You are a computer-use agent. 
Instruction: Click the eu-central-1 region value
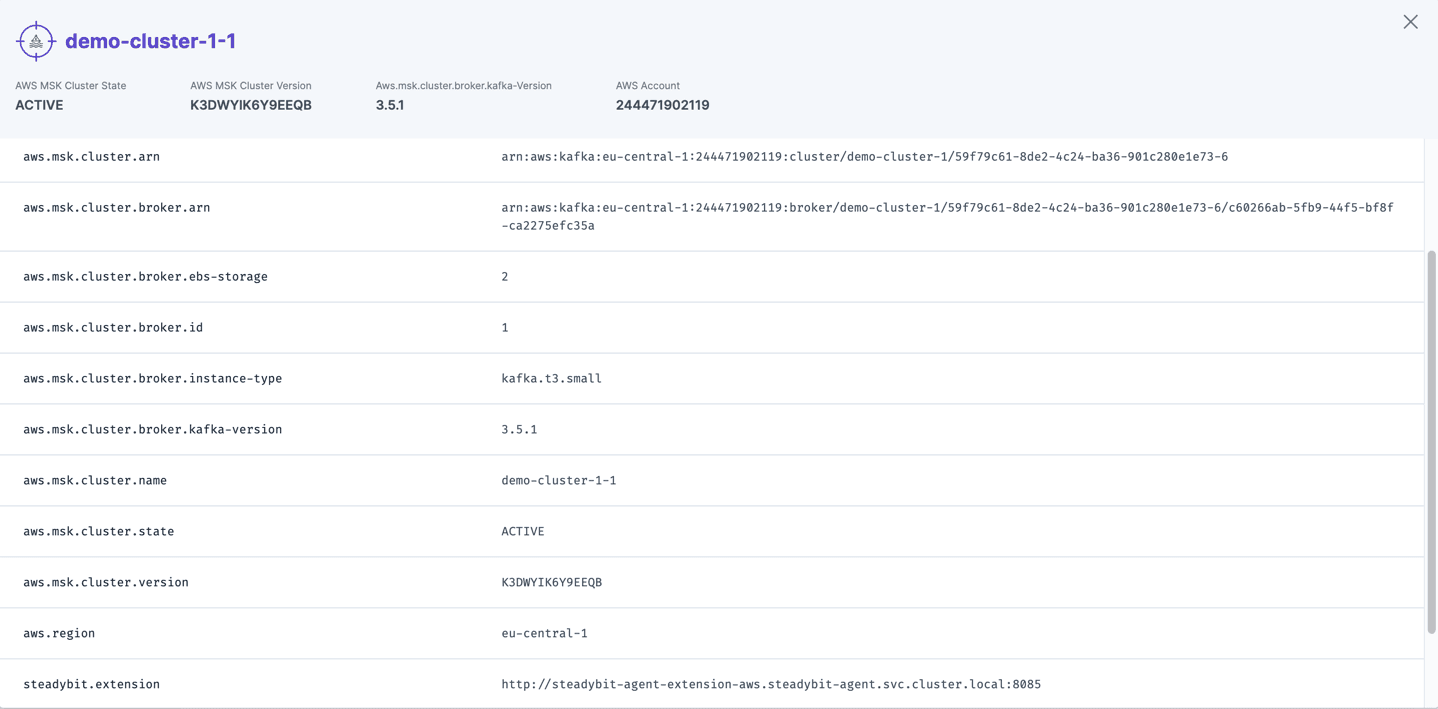[x=544, y=633]
